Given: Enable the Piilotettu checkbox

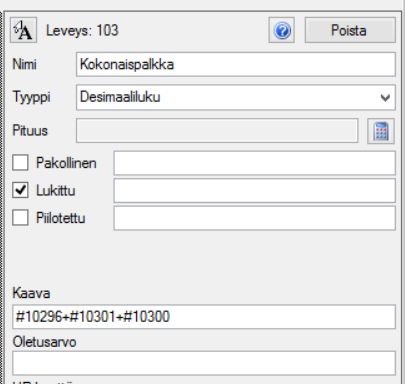Looking at the screenshot, I should 20,218.
